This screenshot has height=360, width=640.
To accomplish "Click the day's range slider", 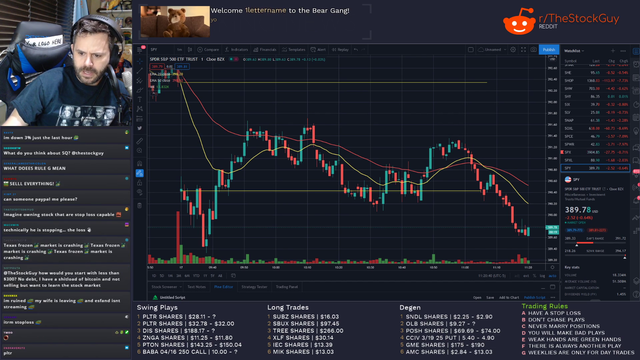I will point(595,243).
